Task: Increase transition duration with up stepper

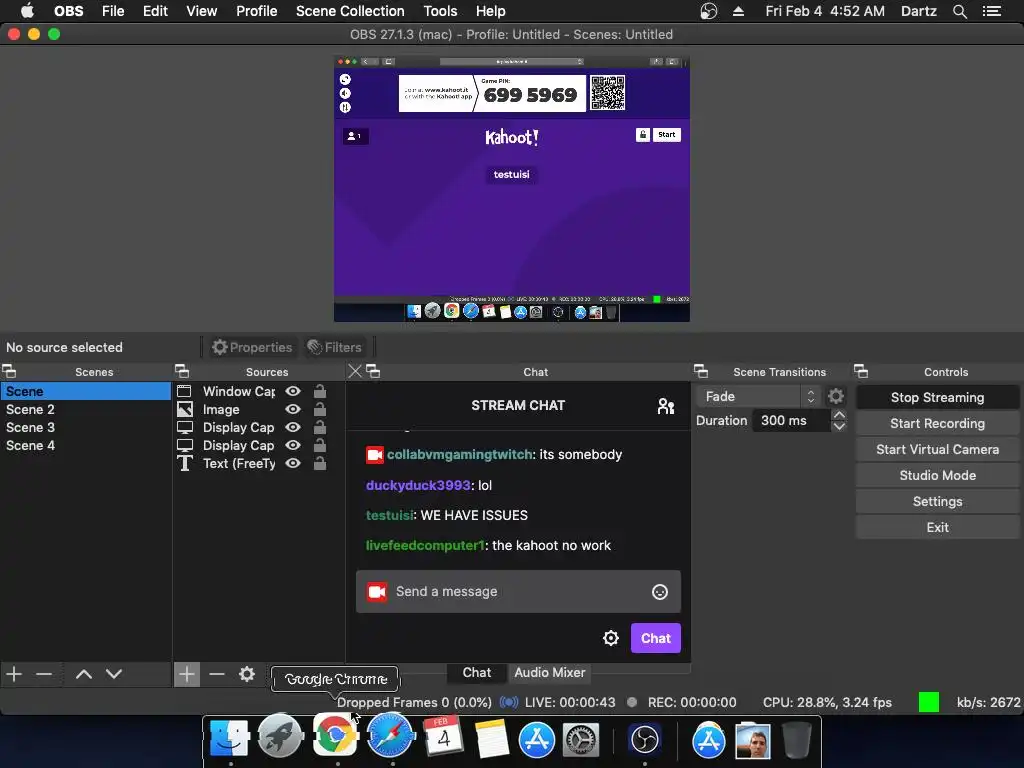Action: click(x=839, y=415)
